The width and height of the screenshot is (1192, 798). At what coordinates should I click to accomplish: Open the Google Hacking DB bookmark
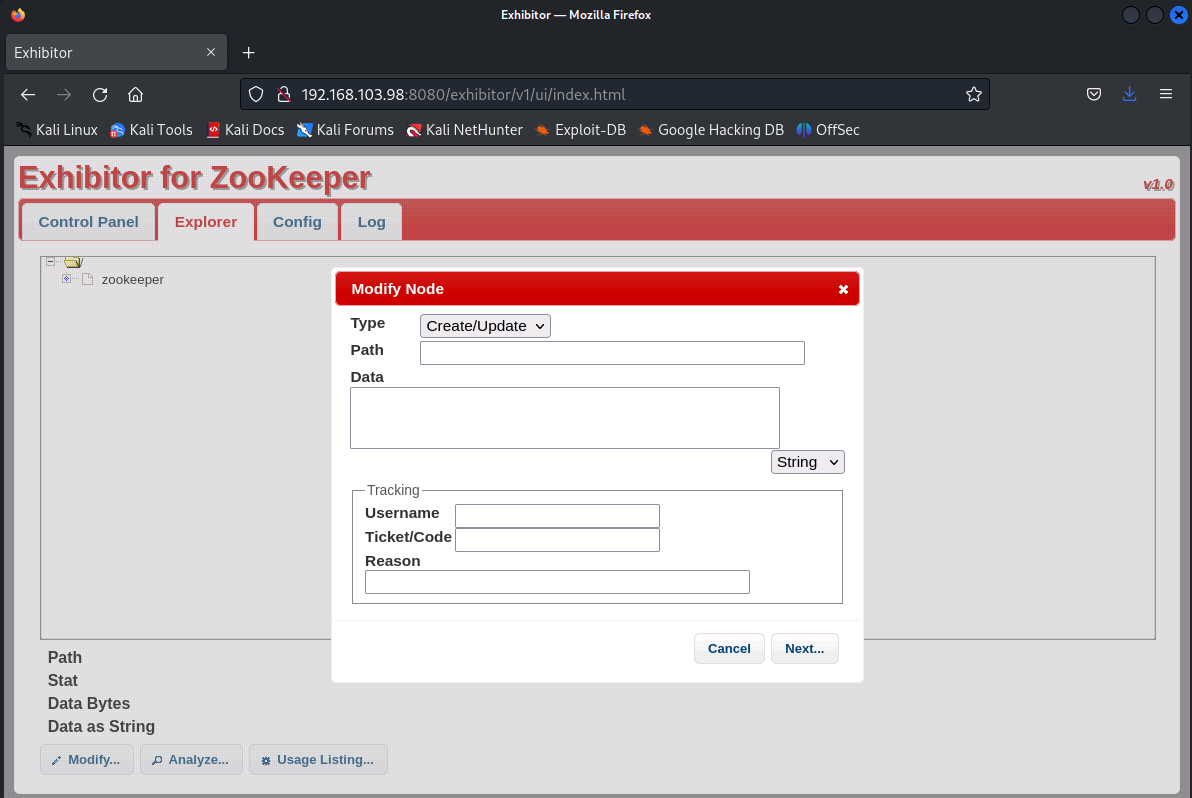(711, 130)
